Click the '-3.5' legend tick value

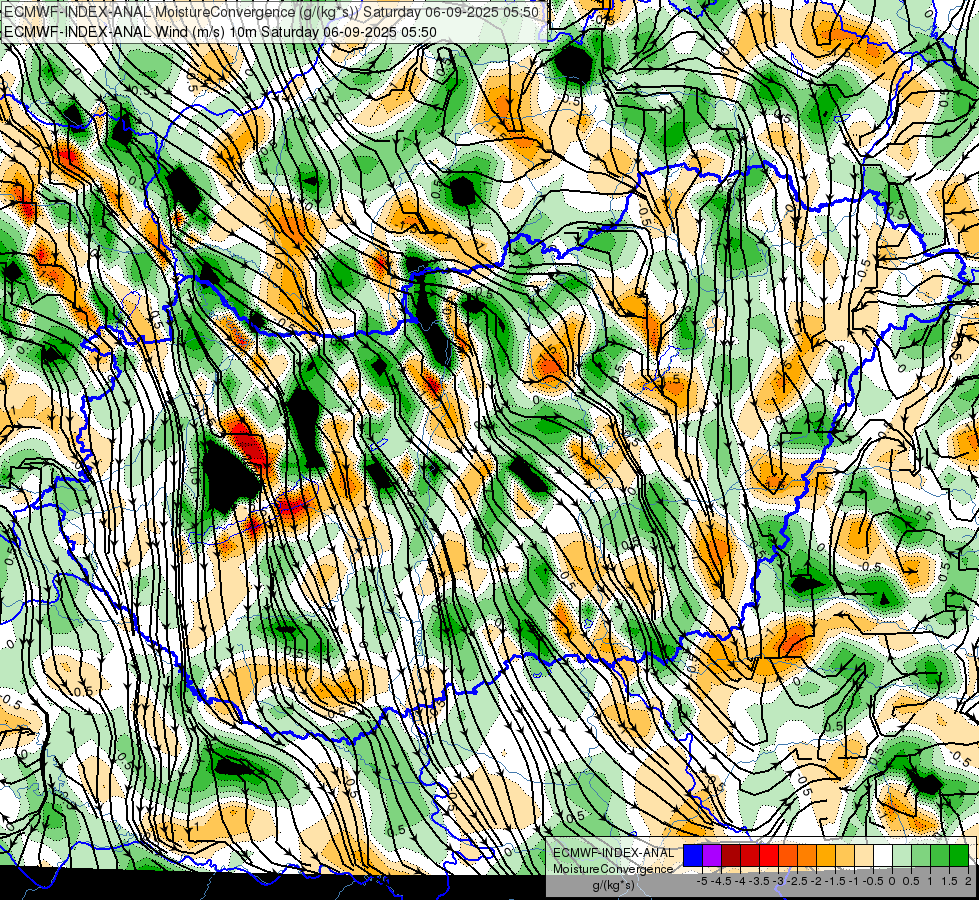[x=759, y=881]
